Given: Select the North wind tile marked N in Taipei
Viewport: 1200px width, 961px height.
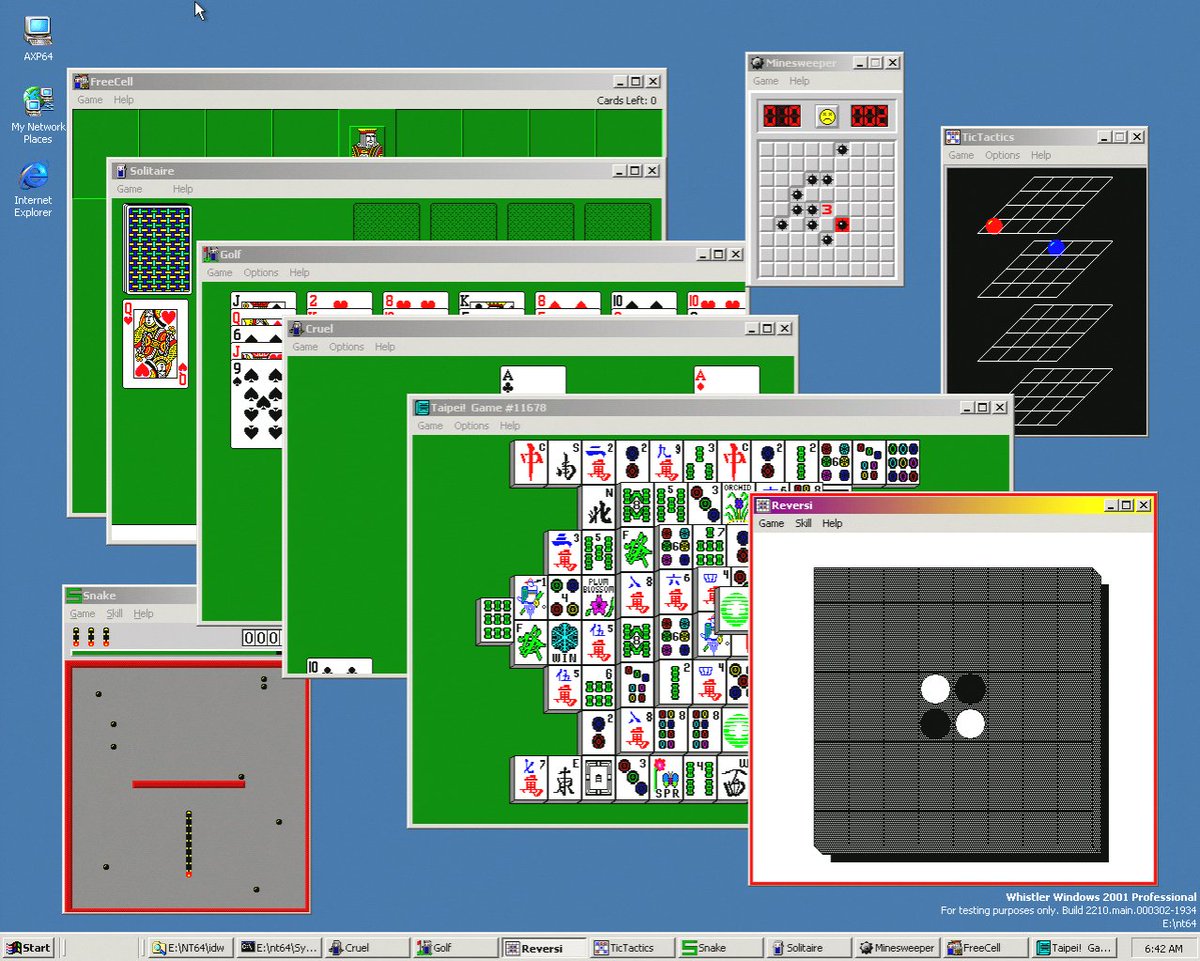Looking at the screenshot, I should (599, 507).
